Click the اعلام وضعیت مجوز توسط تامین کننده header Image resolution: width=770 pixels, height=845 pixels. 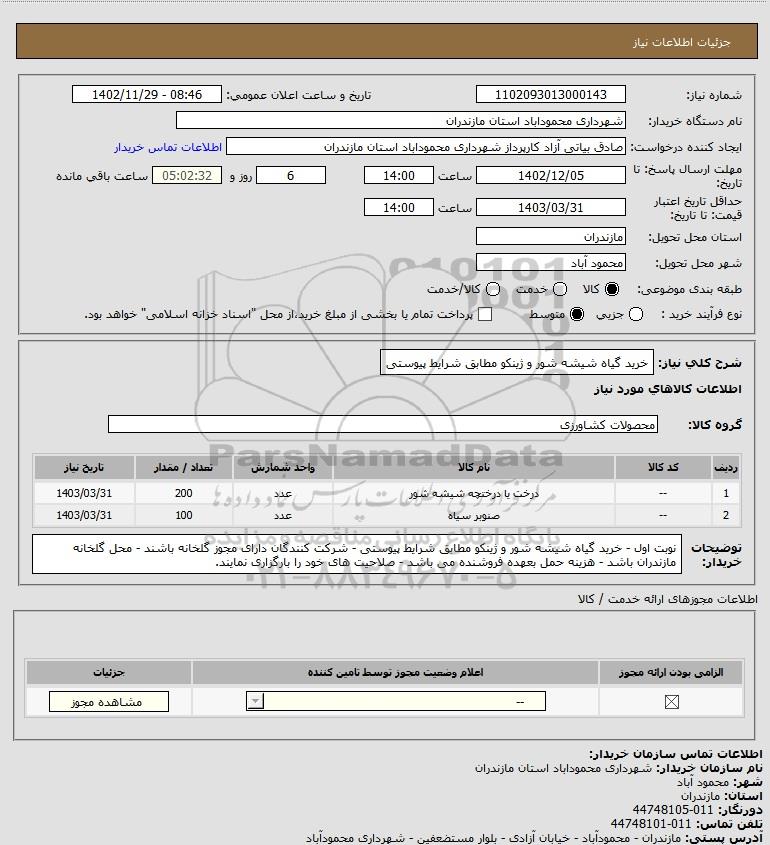point(395,672)
